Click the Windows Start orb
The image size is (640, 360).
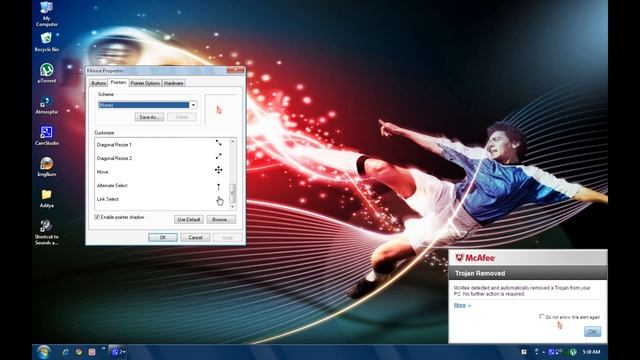[43, 352]
